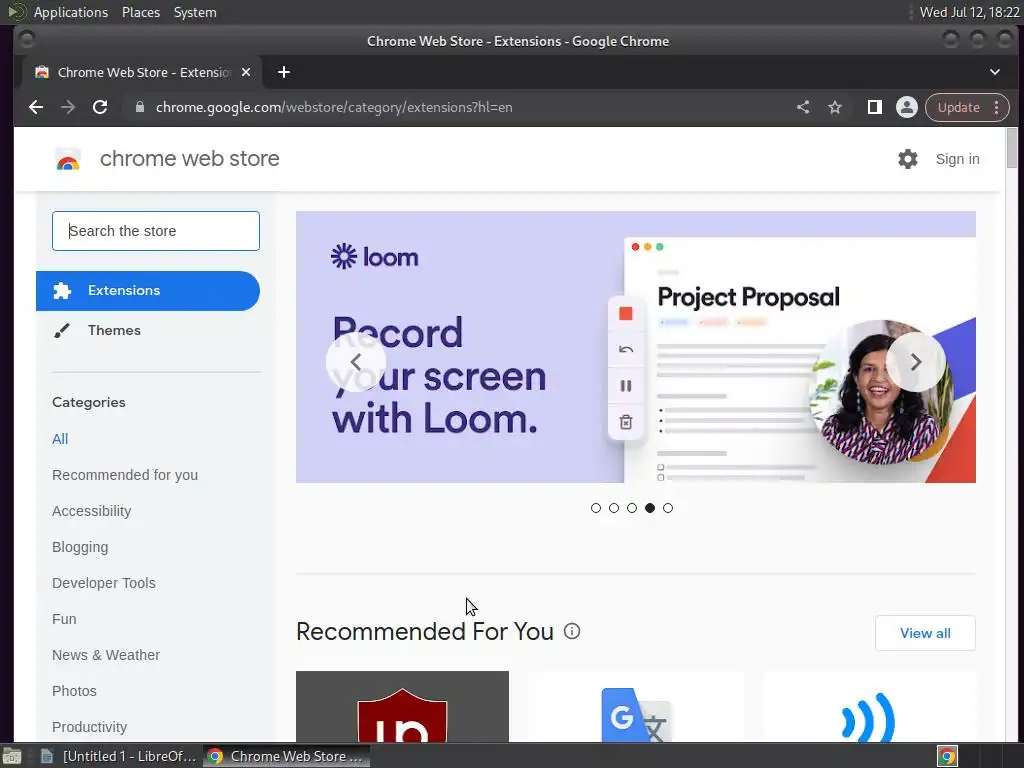Select fourth carousel dot indicator
Image resolution: width=1024 pixels, height=768 pixels.
point(650,508)
